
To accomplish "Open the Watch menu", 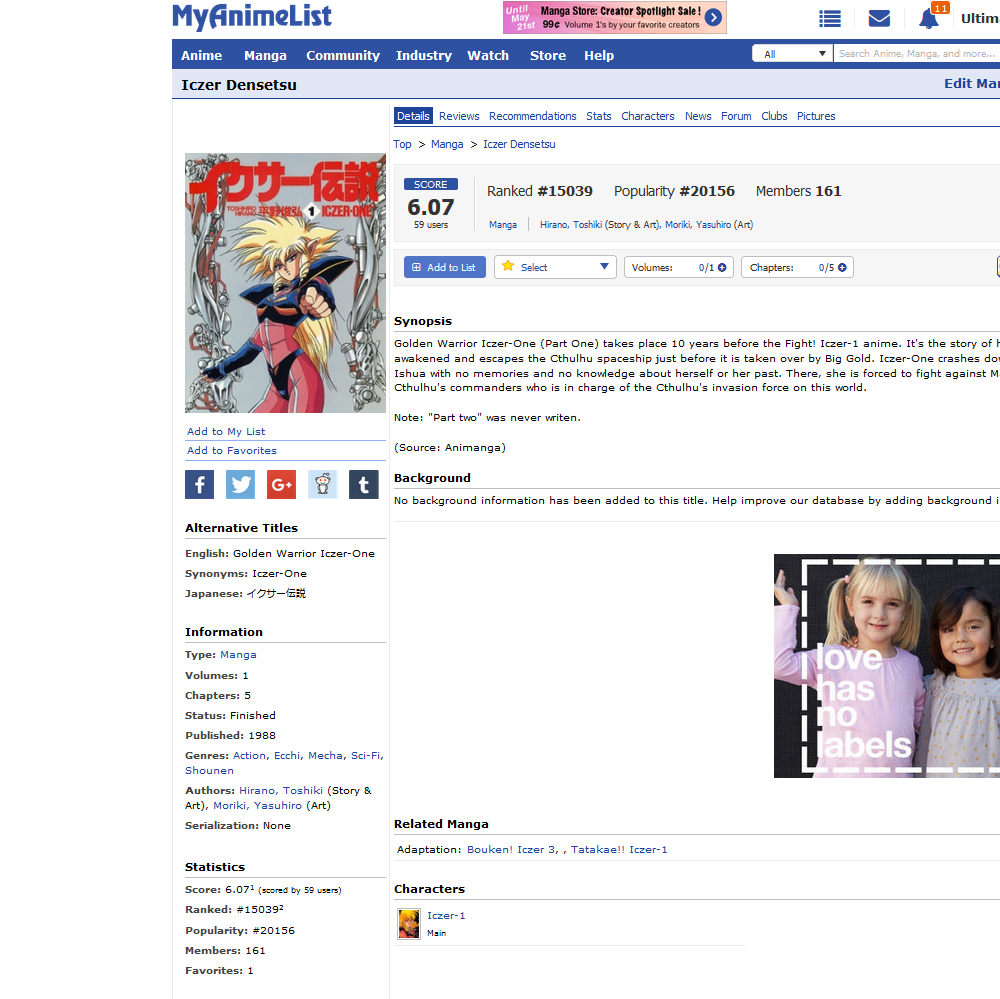I will 488,56.
